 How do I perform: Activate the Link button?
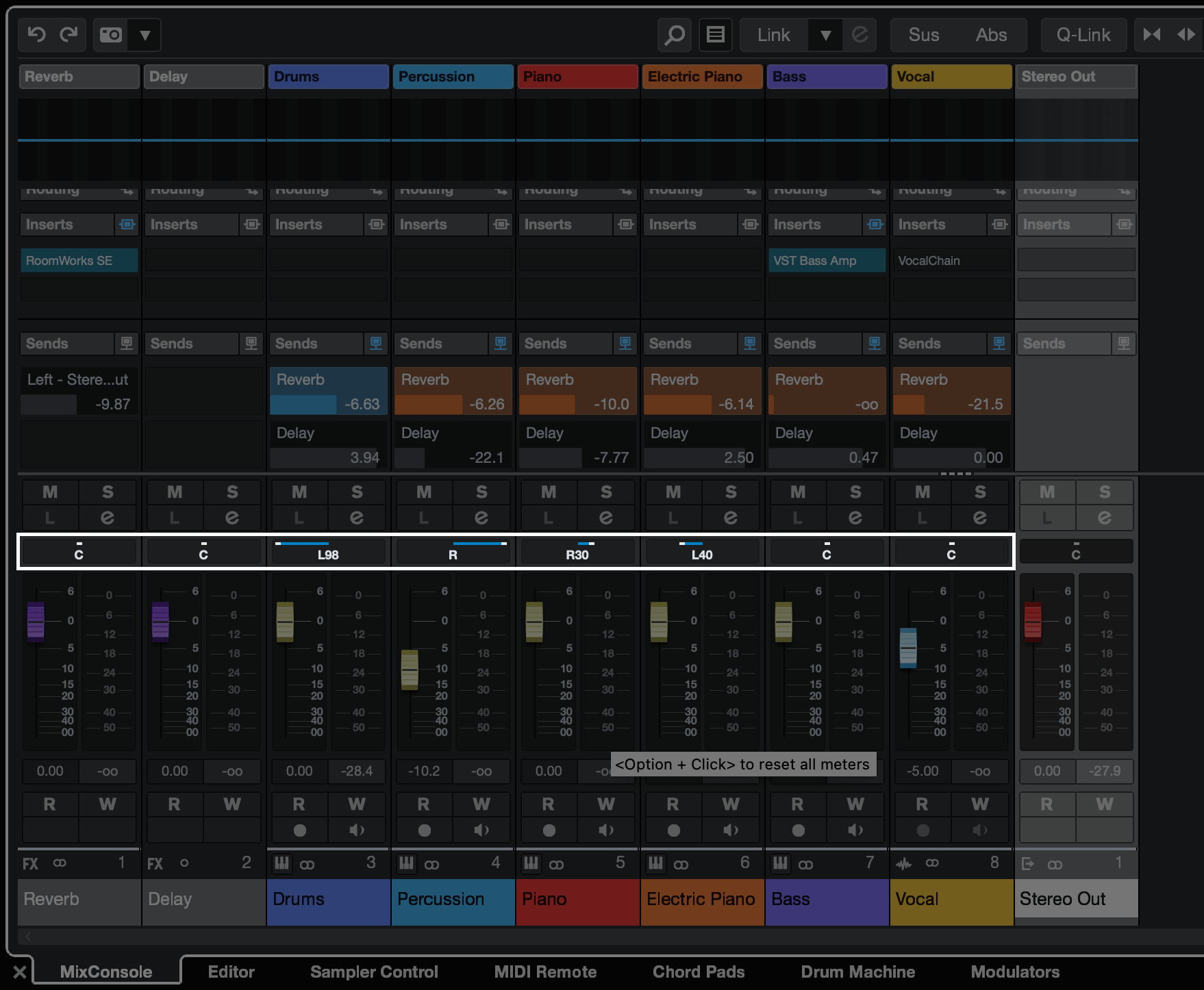[774, 34]
